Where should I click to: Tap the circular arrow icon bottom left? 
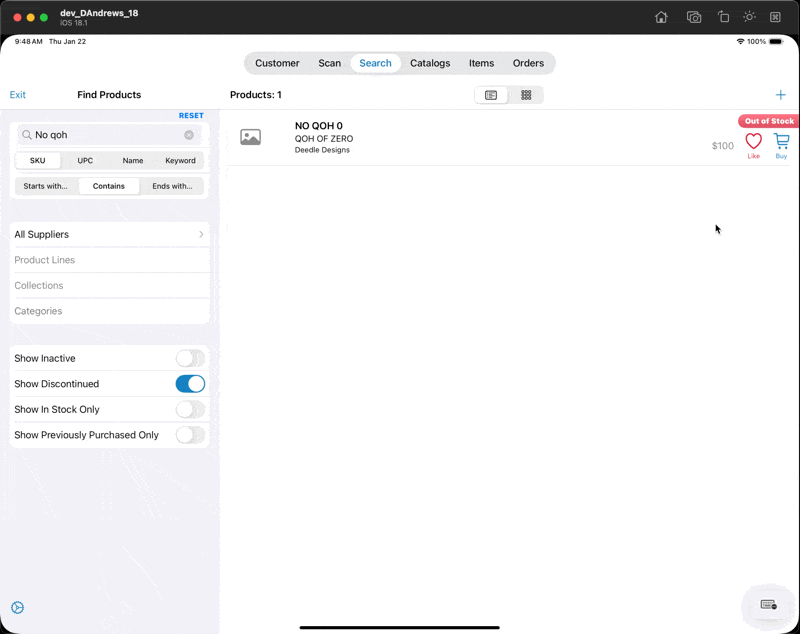(x=17, y=607)
